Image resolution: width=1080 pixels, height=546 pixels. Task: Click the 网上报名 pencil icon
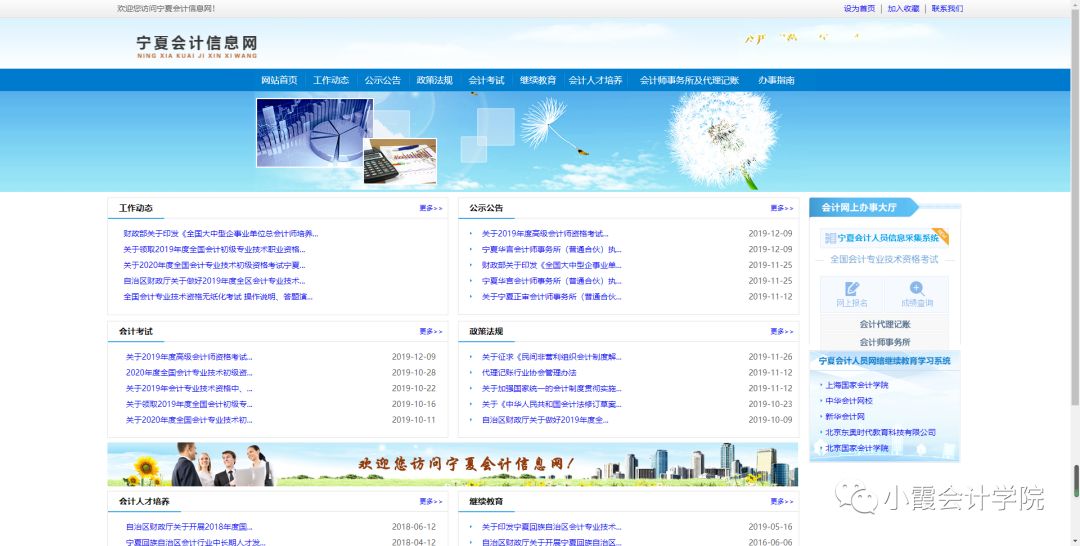pos(852,289)
